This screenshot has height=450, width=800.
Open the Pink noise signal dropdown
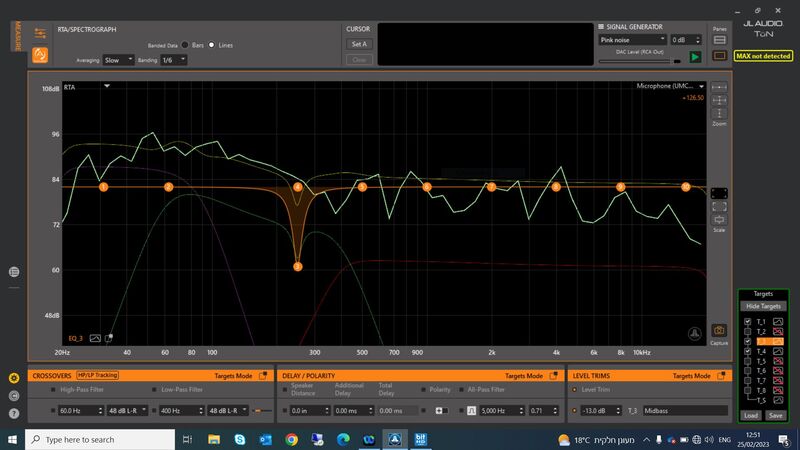[633, 40]
